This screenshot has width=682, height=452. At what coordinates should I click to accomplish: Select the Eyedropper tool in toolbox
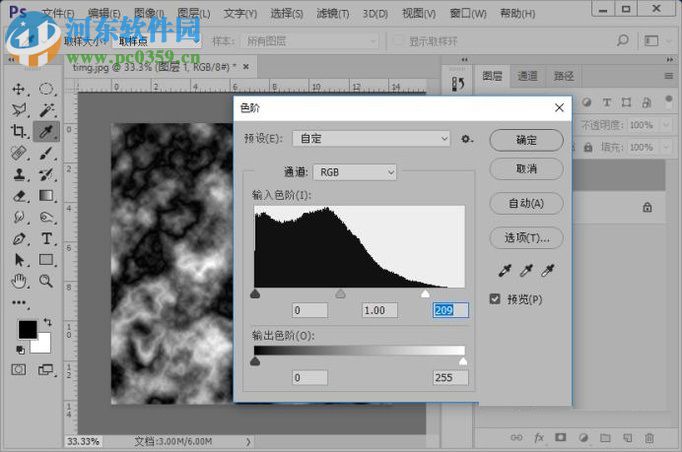(x=46, y=131)
